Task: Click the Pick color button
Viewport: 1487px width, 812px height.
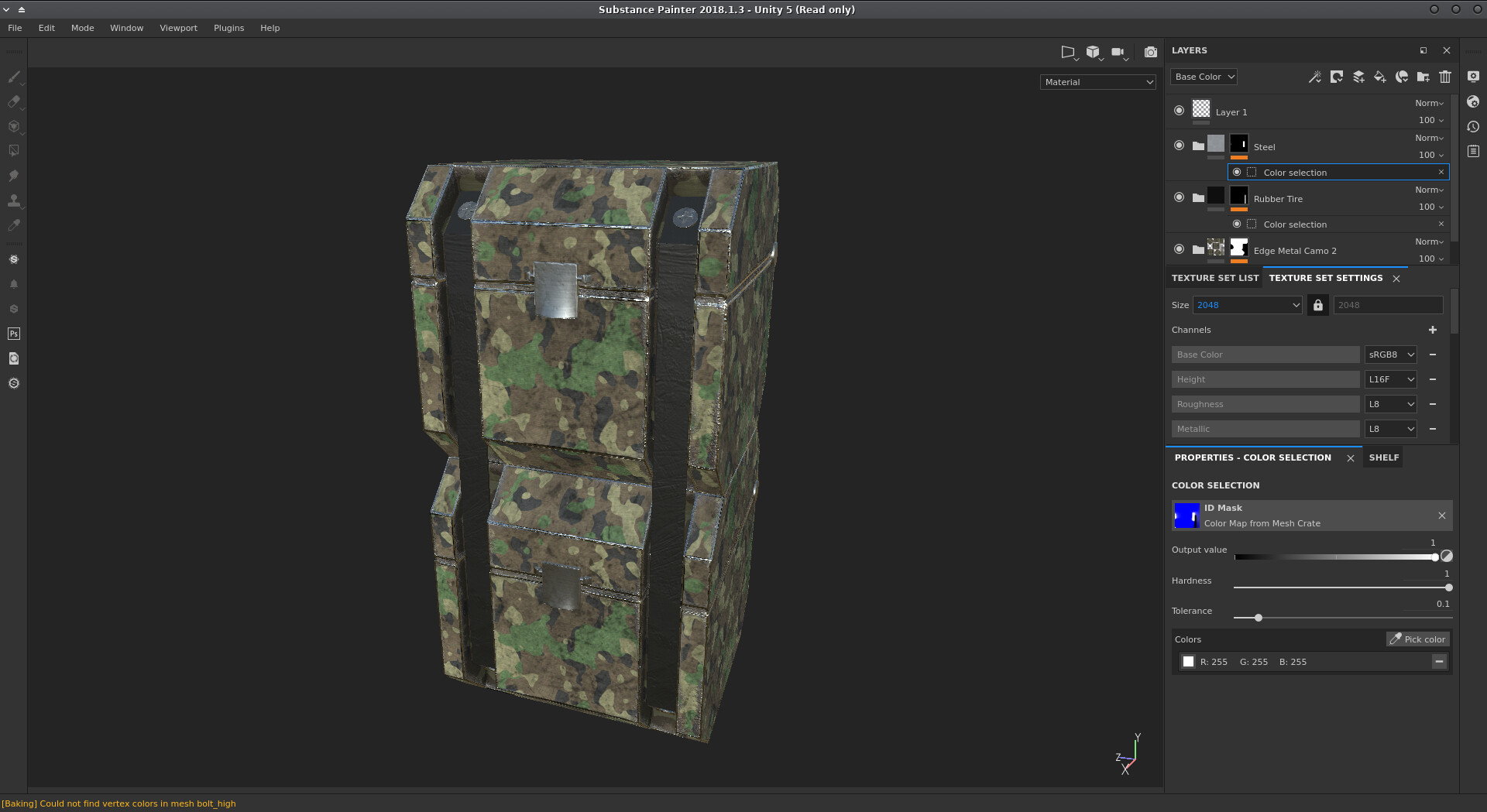Action: click(1417, 639)
